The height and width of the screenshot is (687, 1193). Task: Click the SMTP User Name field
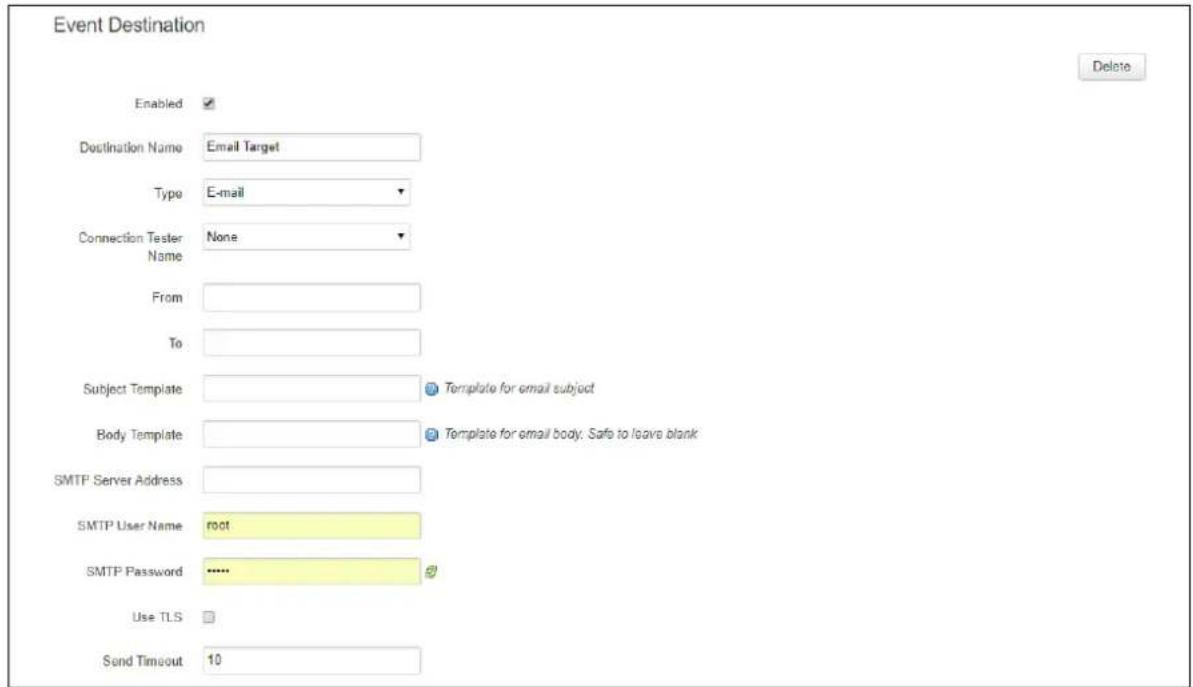[x=311, y=526]
